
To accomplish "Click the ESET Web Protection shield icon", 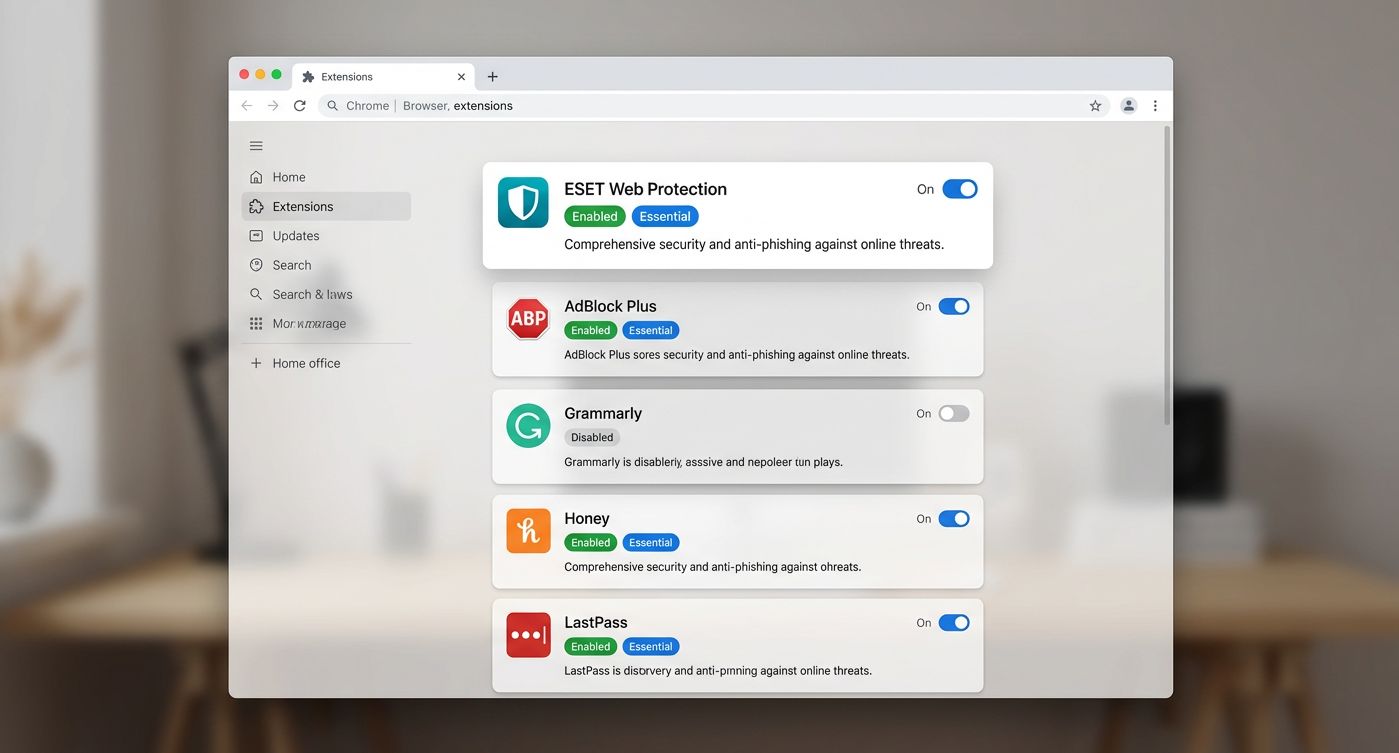I will click(x=523, y=203).
